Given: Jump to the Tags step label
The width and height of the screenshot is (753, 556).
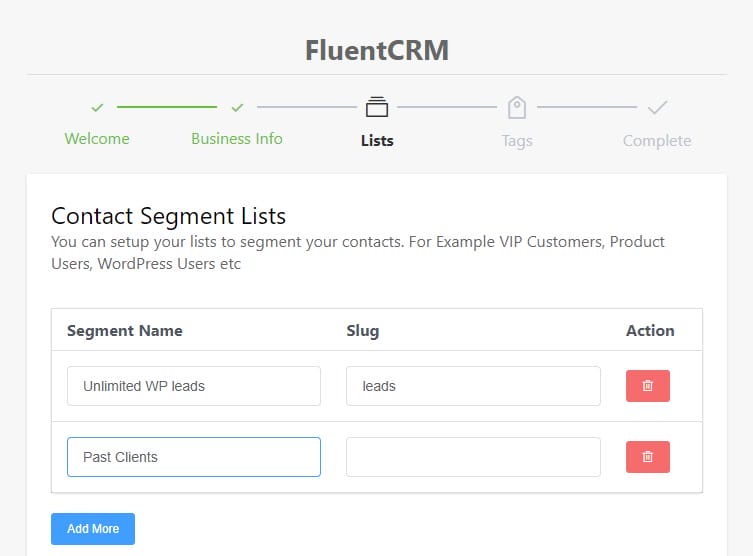Looking at the screenshot, I should point(517,141).
